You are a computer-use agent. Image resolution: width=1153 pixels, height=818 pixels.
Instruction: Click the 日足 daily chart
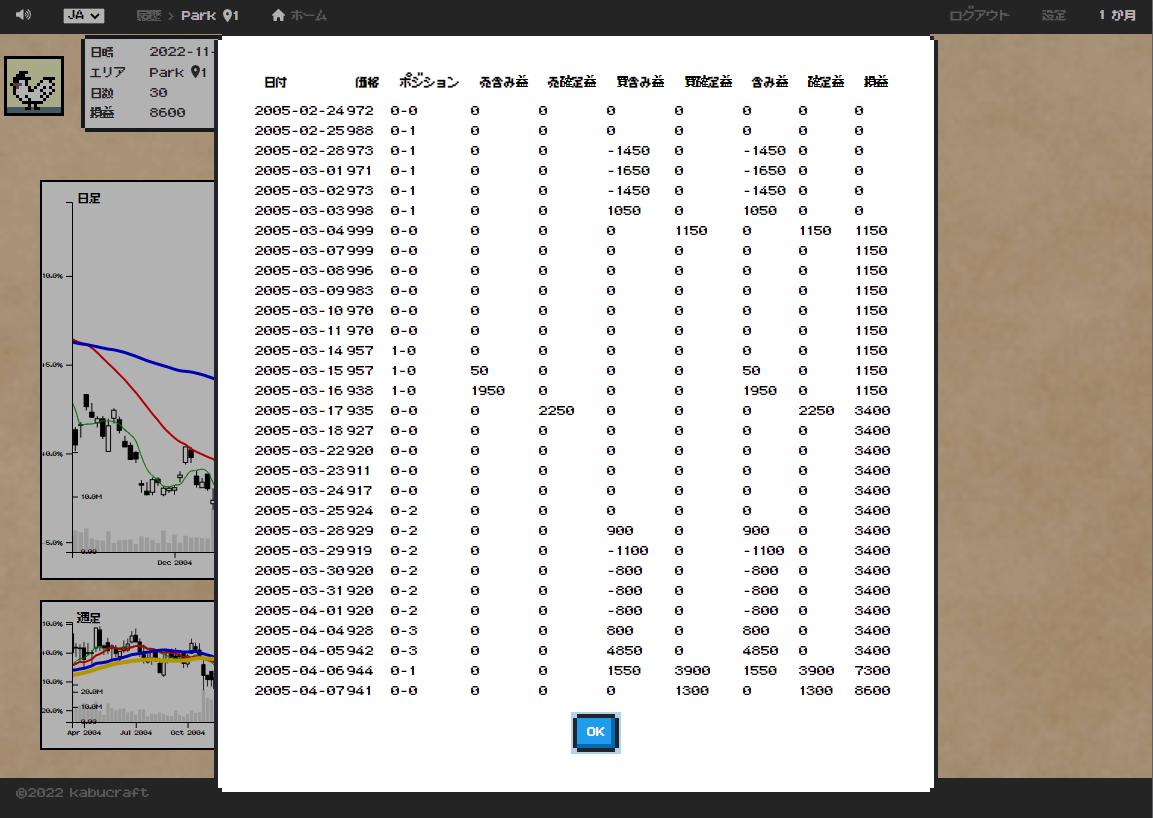point(128,380)
